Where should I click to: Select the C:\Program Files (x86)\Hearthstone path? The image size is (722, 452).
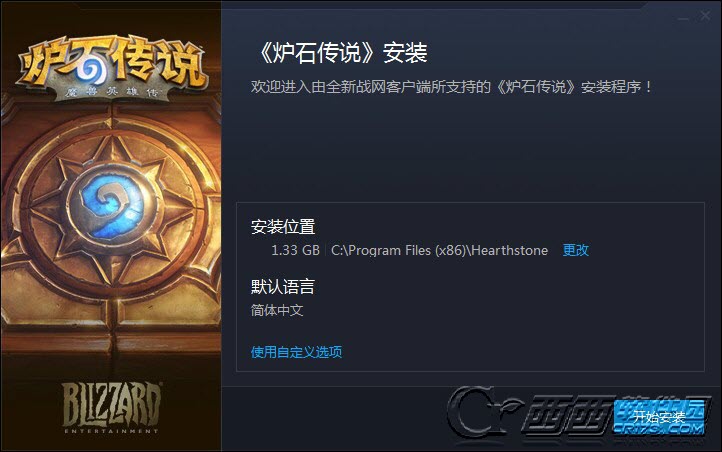[x=439, y=250]
